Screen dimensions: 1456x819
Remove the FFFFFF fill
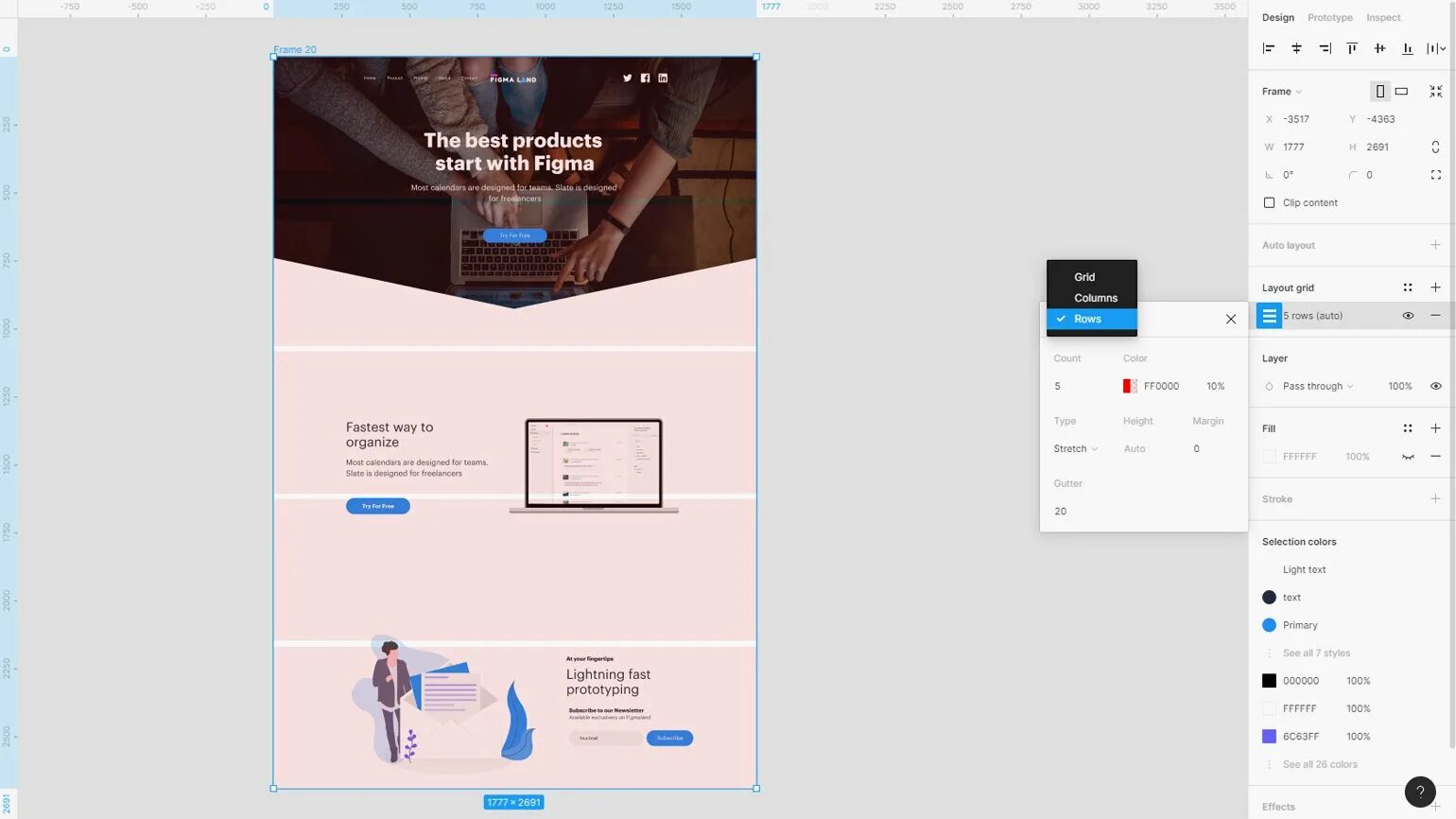coord(1435,457)
